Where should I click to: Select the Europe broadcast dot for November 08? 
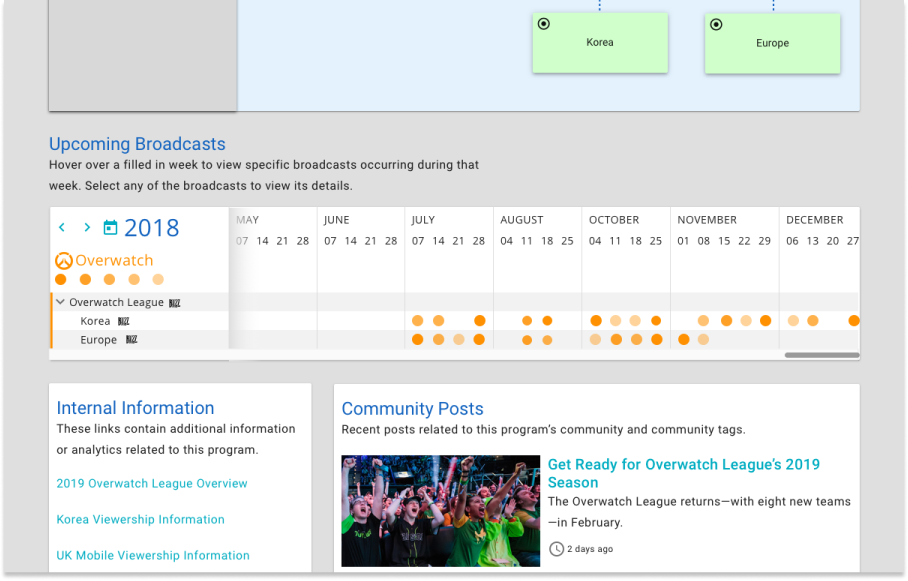tap(703, 339)
